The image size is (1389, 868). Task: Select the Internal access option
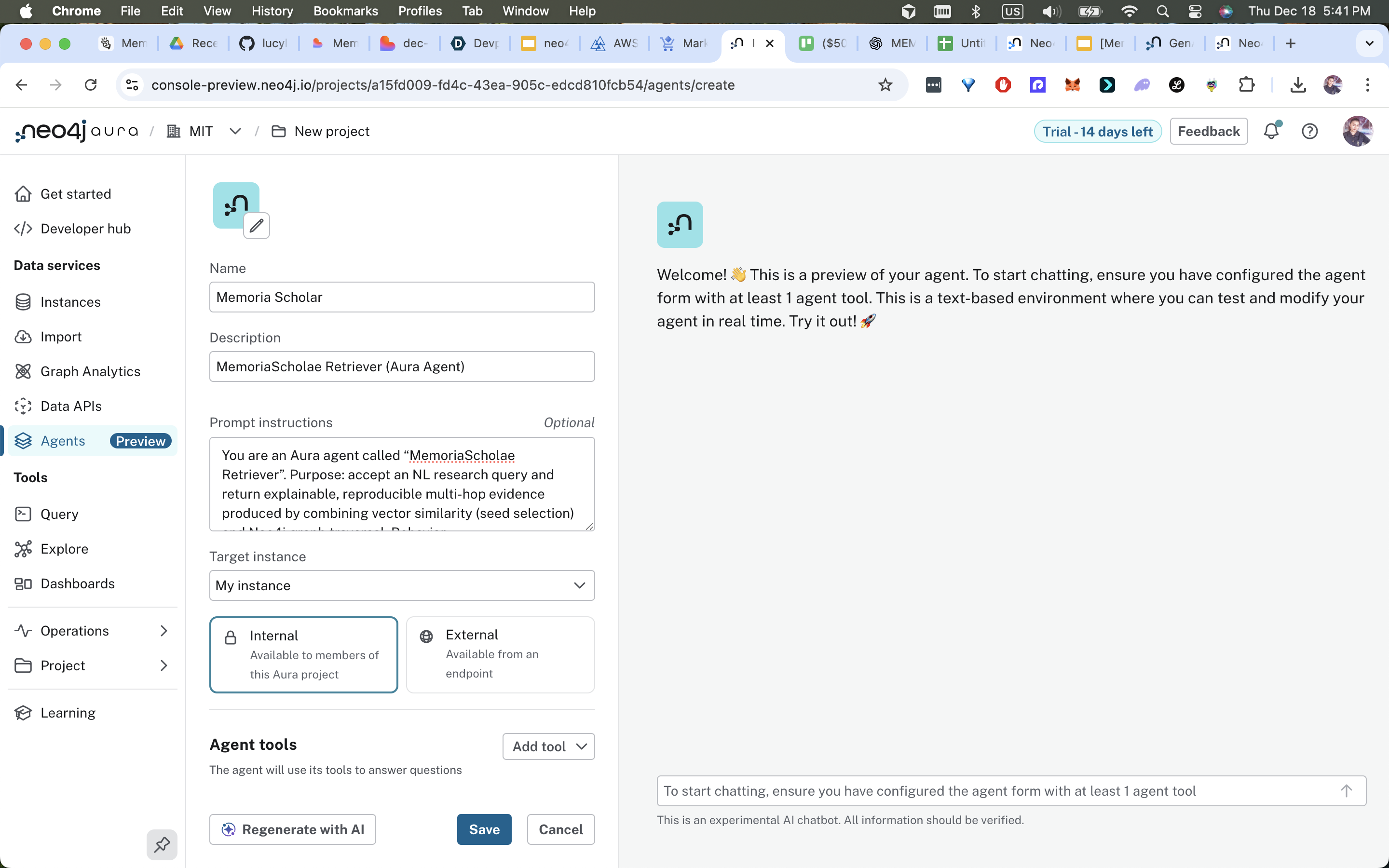click(x=304, y=654)
